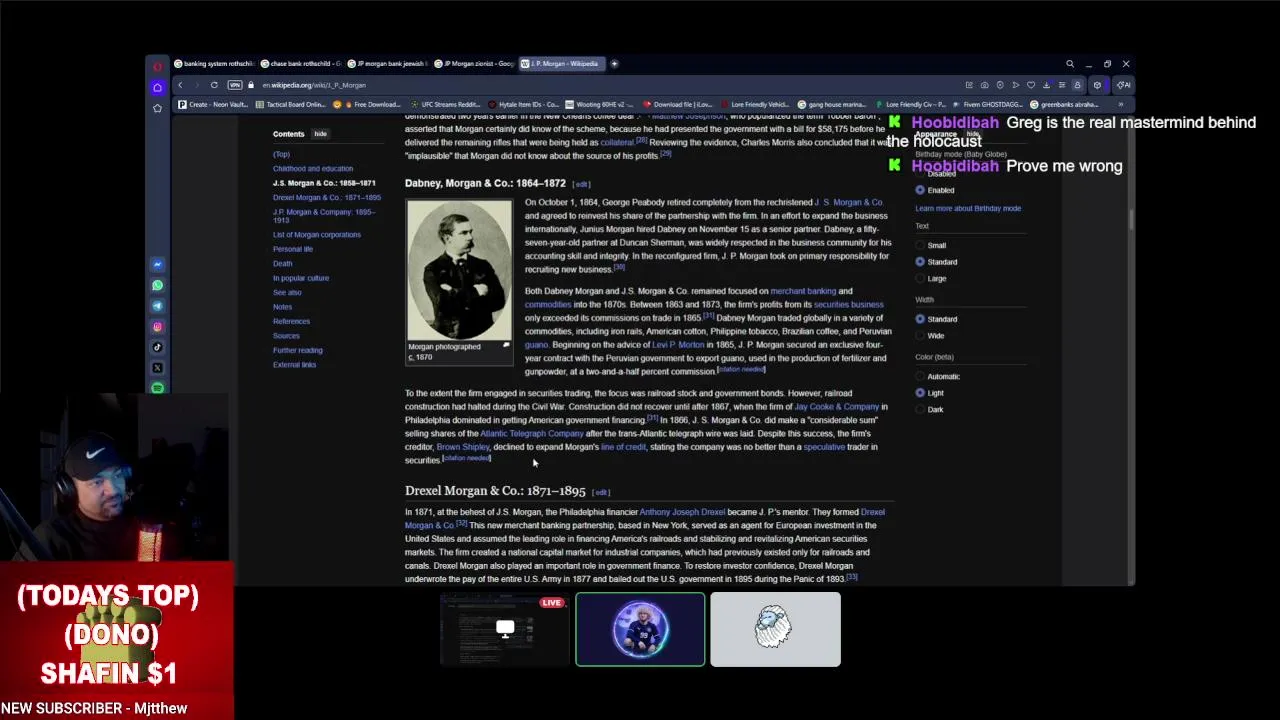
Task: Reload the Wikipedia page
Action: click(214, 85)
